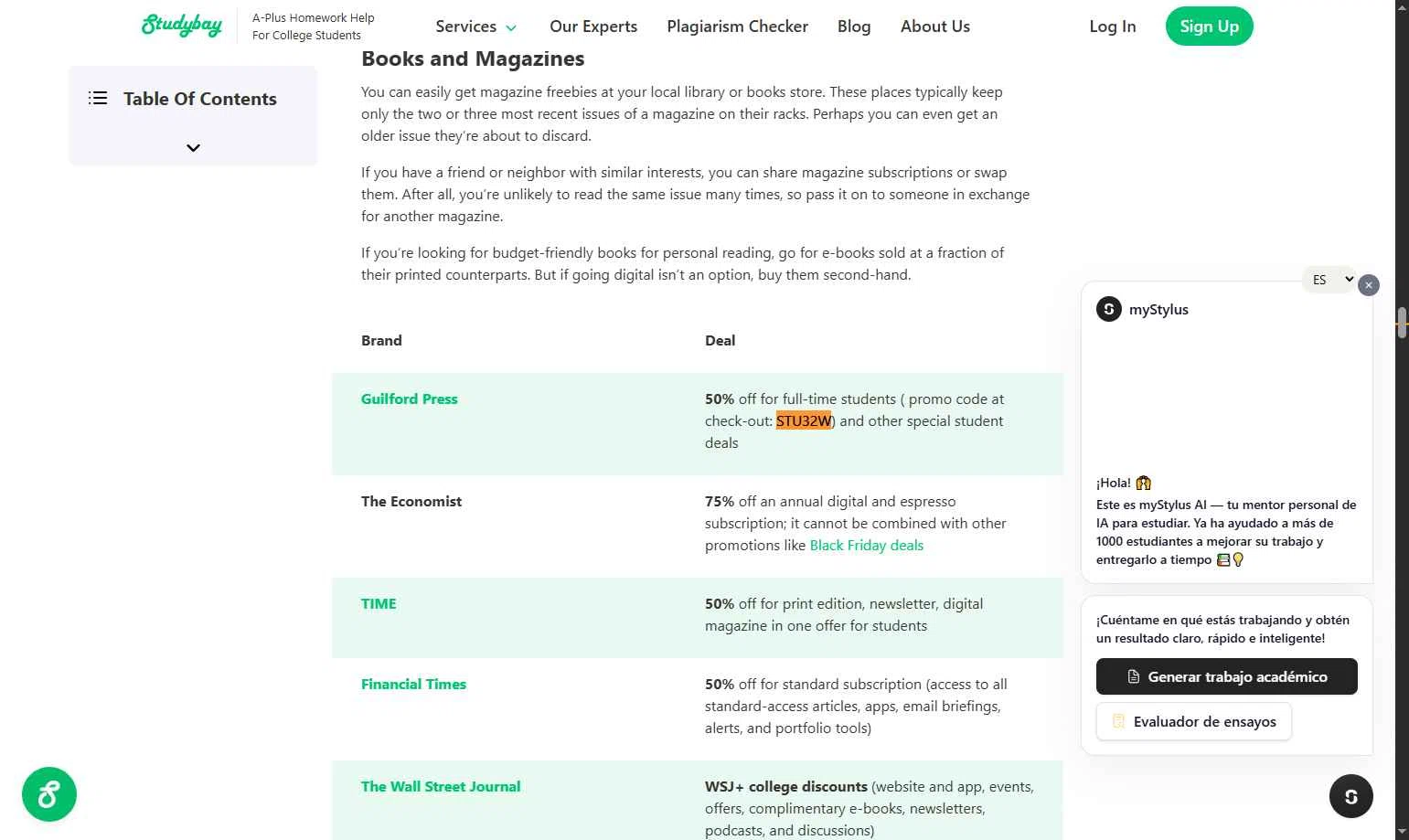Click The Economist brand cell

pos(411,501)
